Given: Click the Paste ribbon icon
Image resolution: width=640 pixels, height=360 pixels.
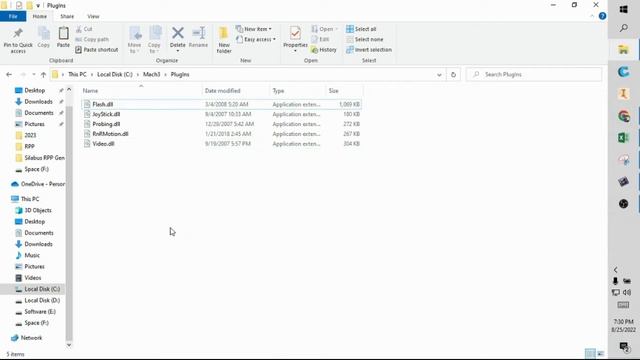Looking at the screenshot, I should tap(63, 33).
